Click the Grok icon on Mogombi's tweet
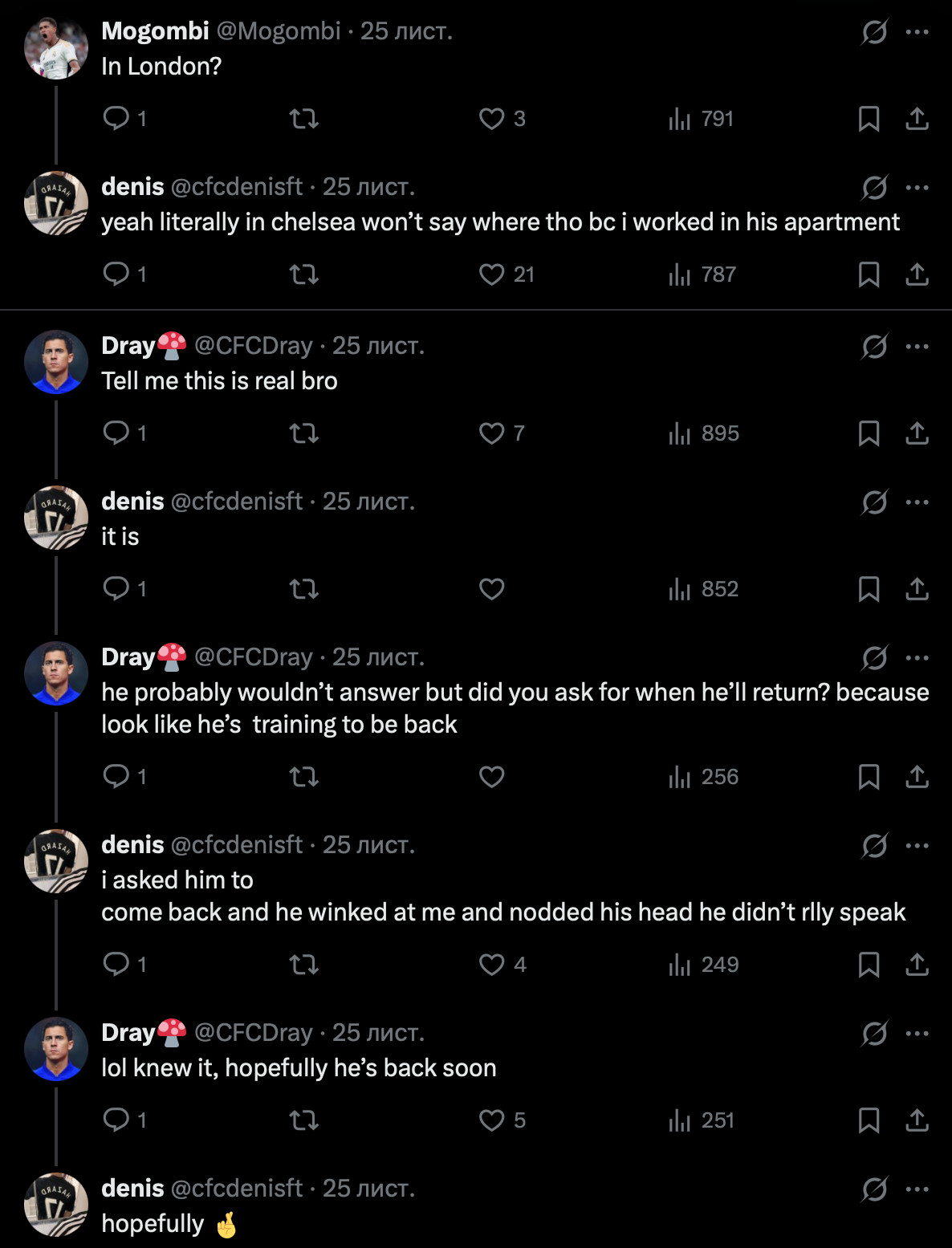 pyautogui.click(x=874, y=32)
